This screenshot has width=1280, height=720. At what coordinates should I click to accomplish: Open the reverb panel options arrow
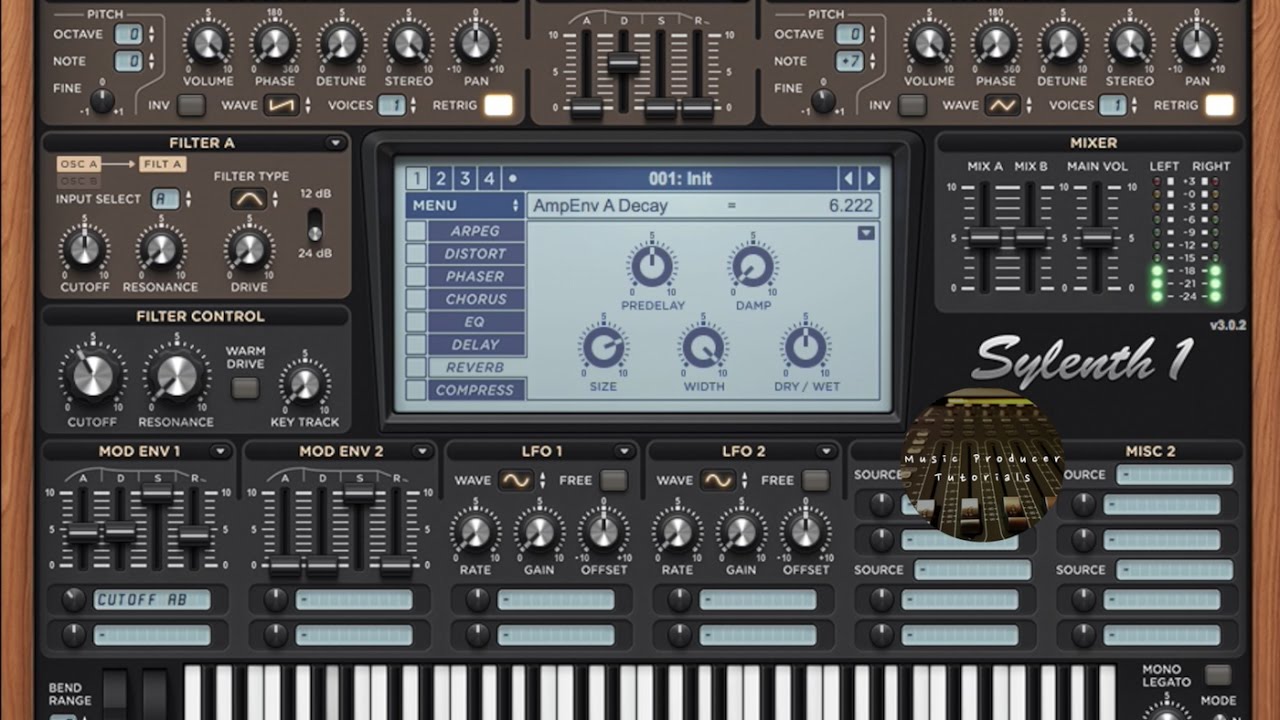tap(866, 233)
